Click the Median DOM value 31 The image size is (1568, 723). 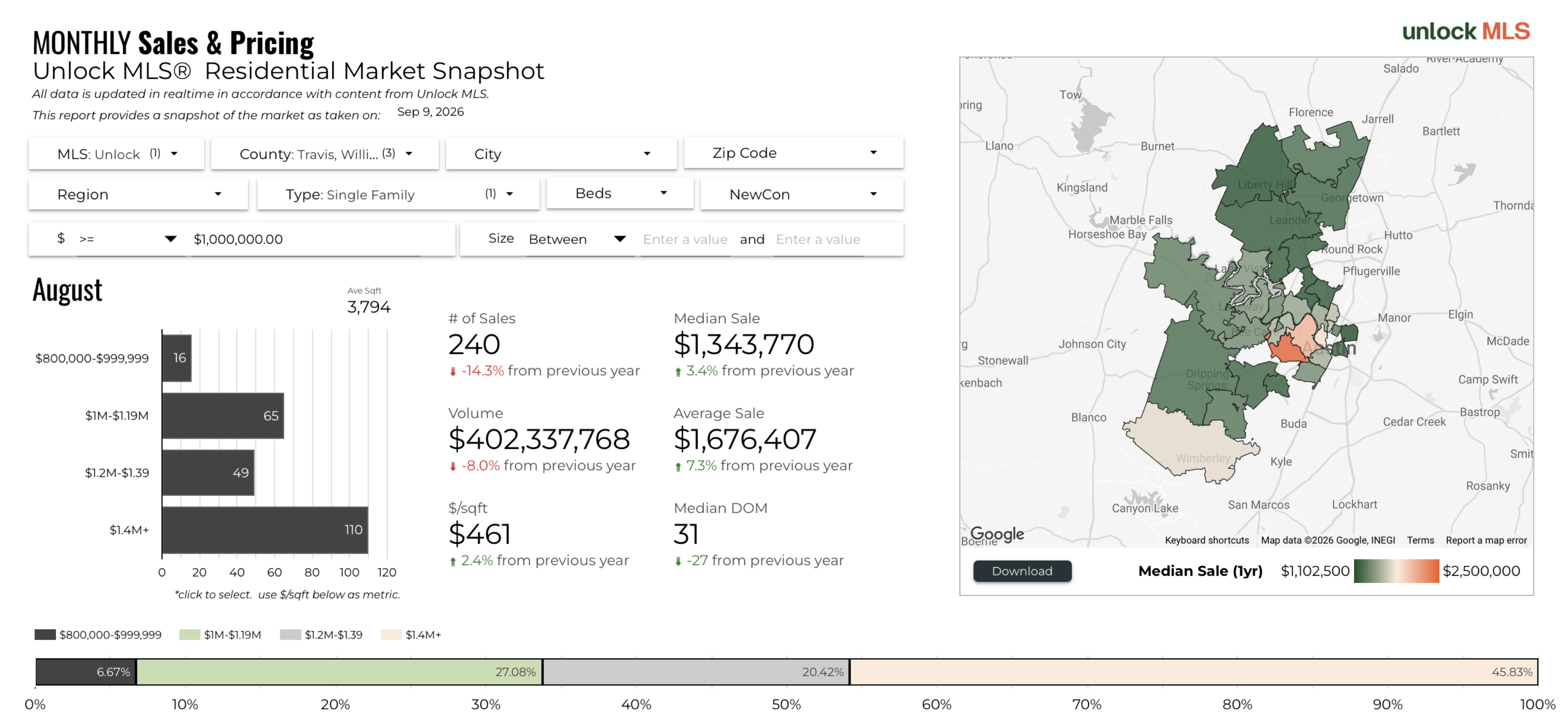(x=686, y=534)
